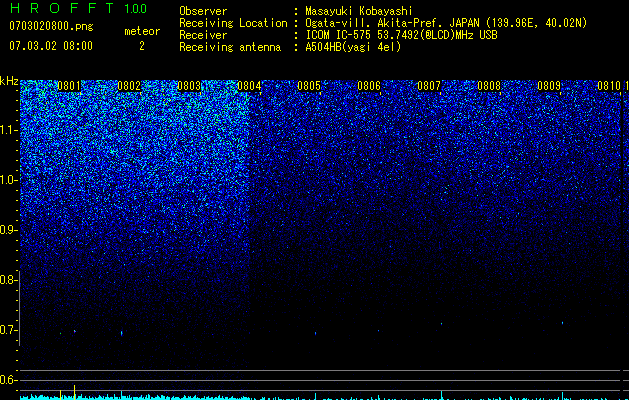Click the 0.6 kHz axis label
The image size is (629, 400).
(x=8, y=380)
